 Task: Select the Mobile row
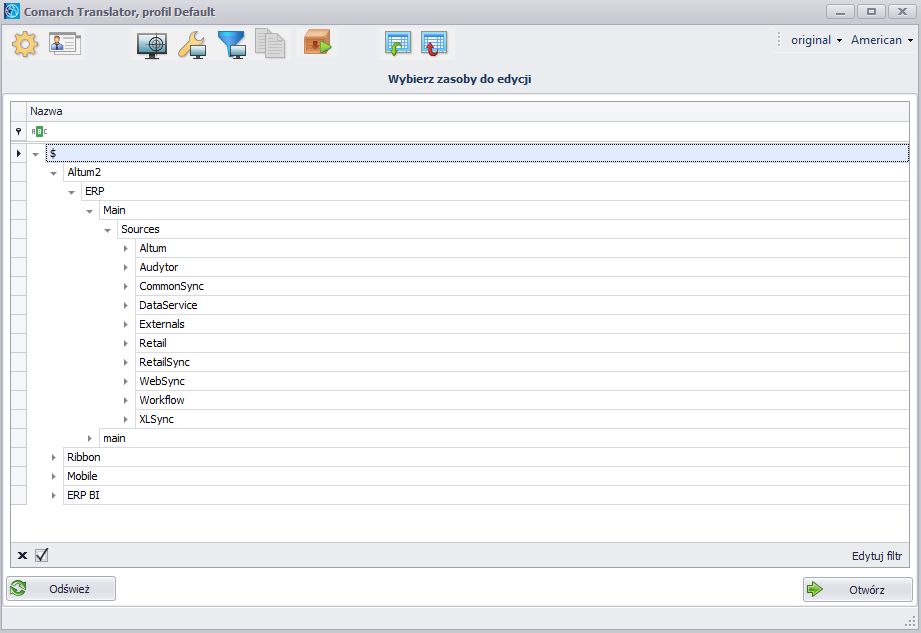click(486, 476)
